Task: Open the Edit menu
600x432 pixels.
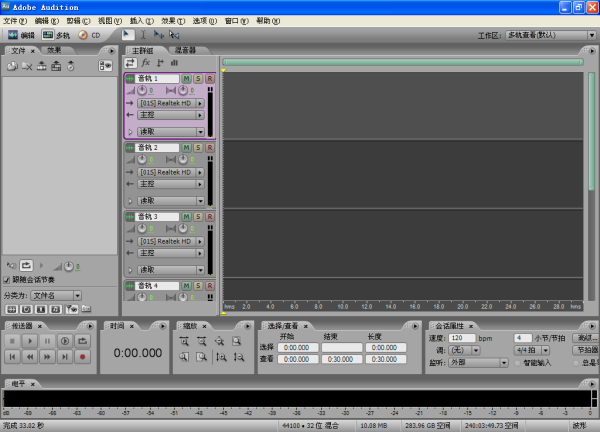Action: pos(47,21)
